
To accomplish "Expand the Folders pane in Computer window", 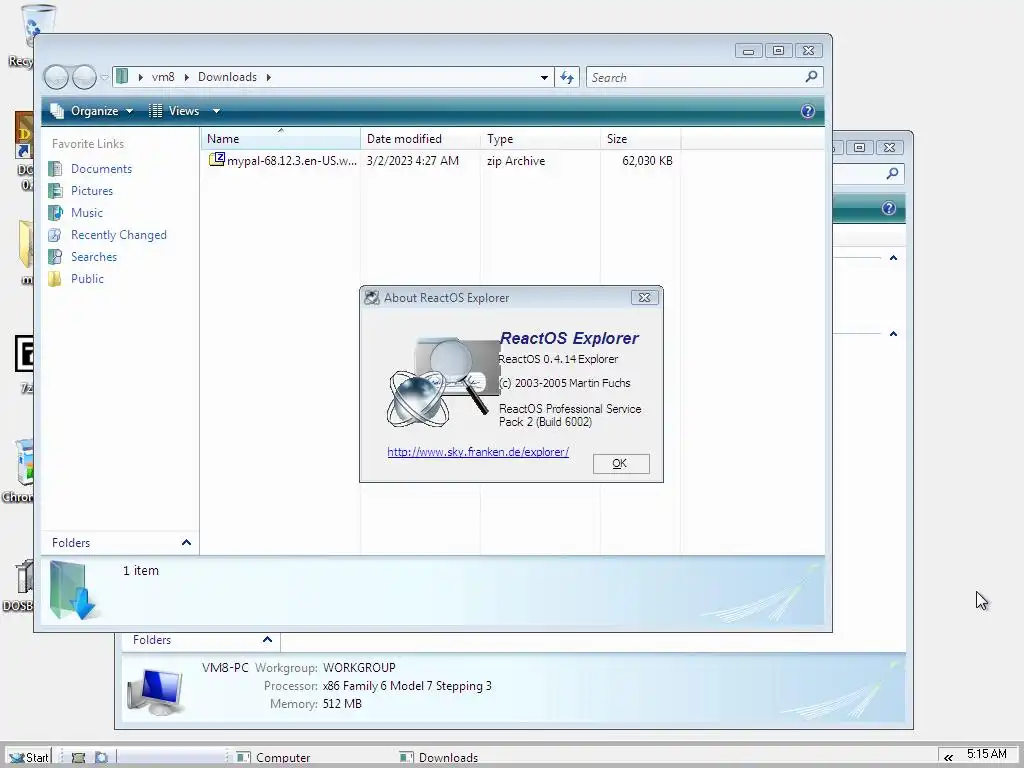I will (267, 640).
